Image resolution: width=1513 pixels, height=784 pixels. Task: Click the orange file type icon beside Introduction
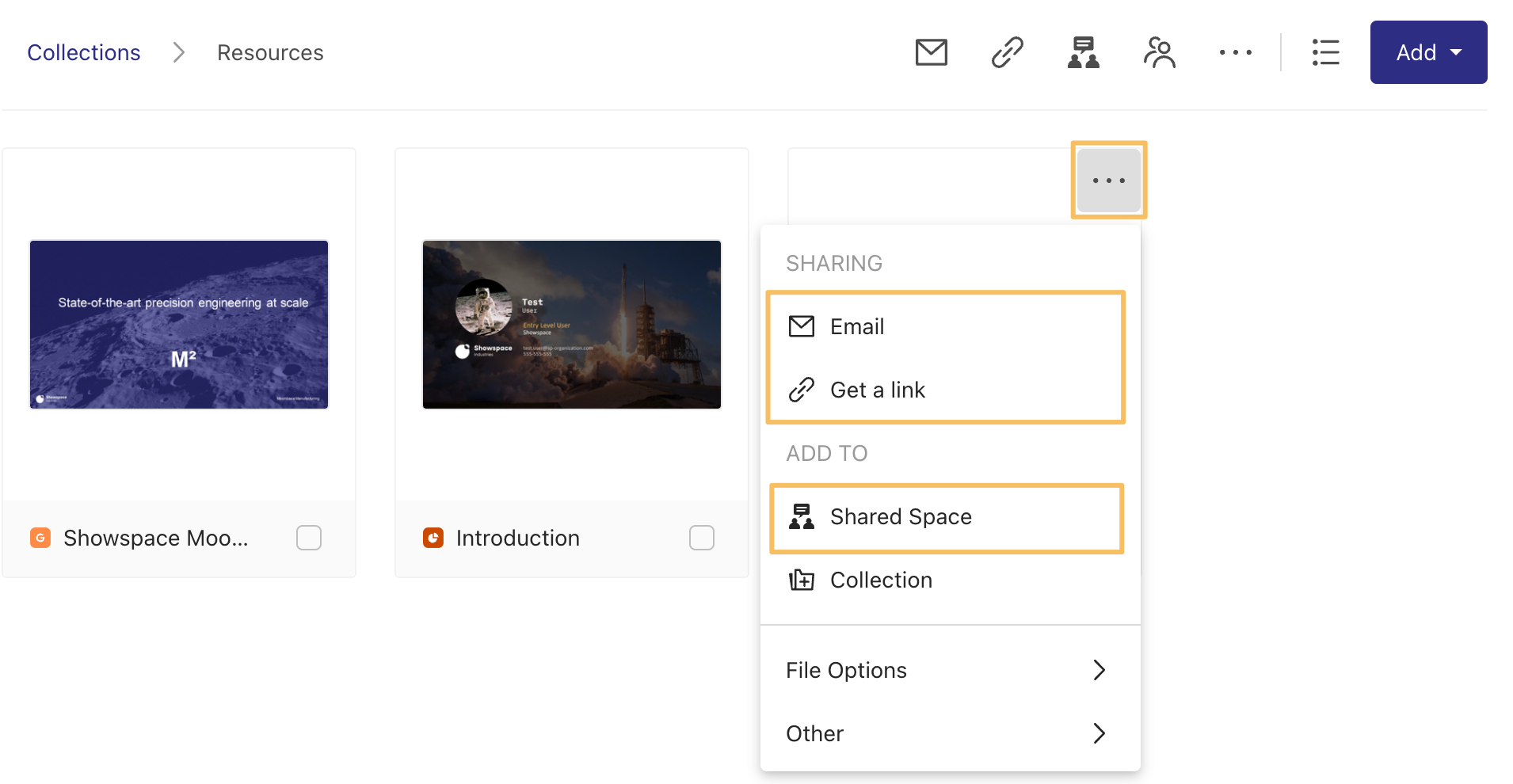tap(433, 539)
